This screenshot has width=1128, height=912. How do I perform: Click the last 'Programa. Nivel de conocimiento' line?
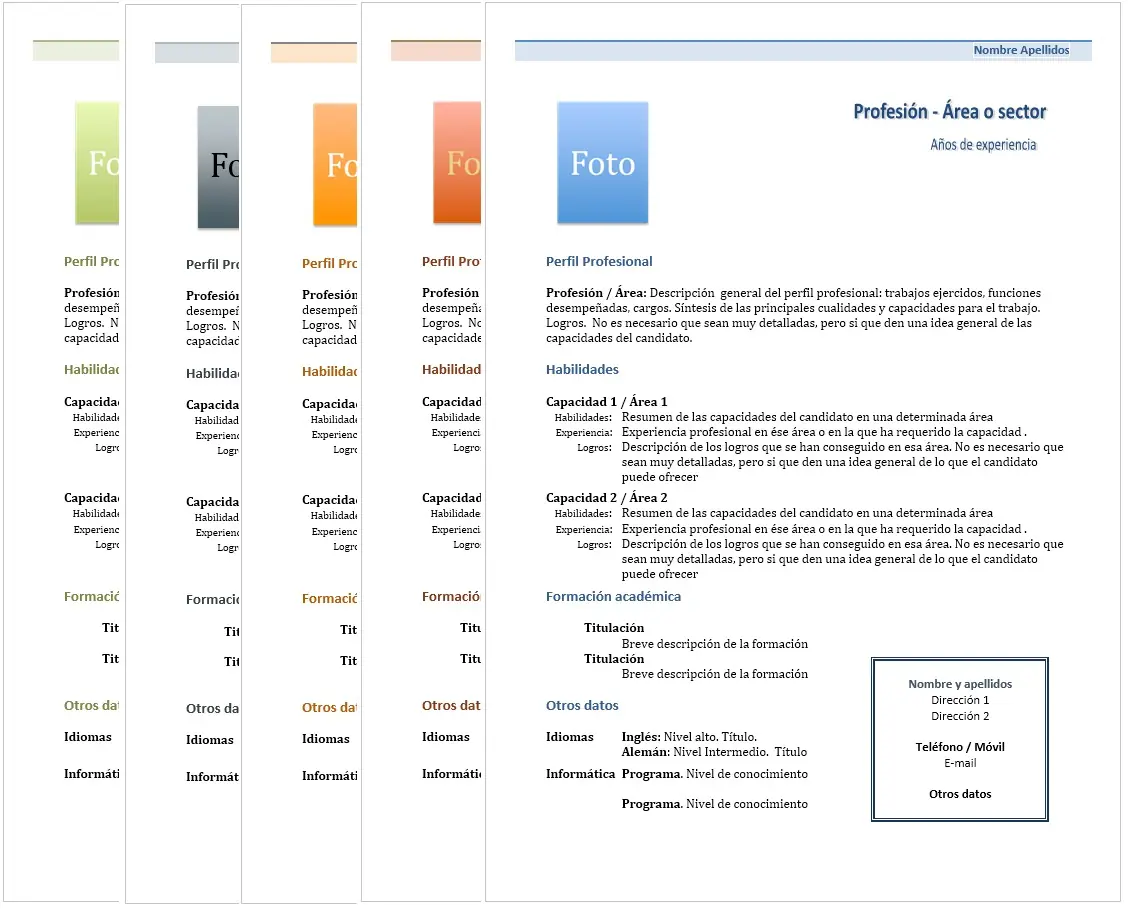tap(714, 804)
